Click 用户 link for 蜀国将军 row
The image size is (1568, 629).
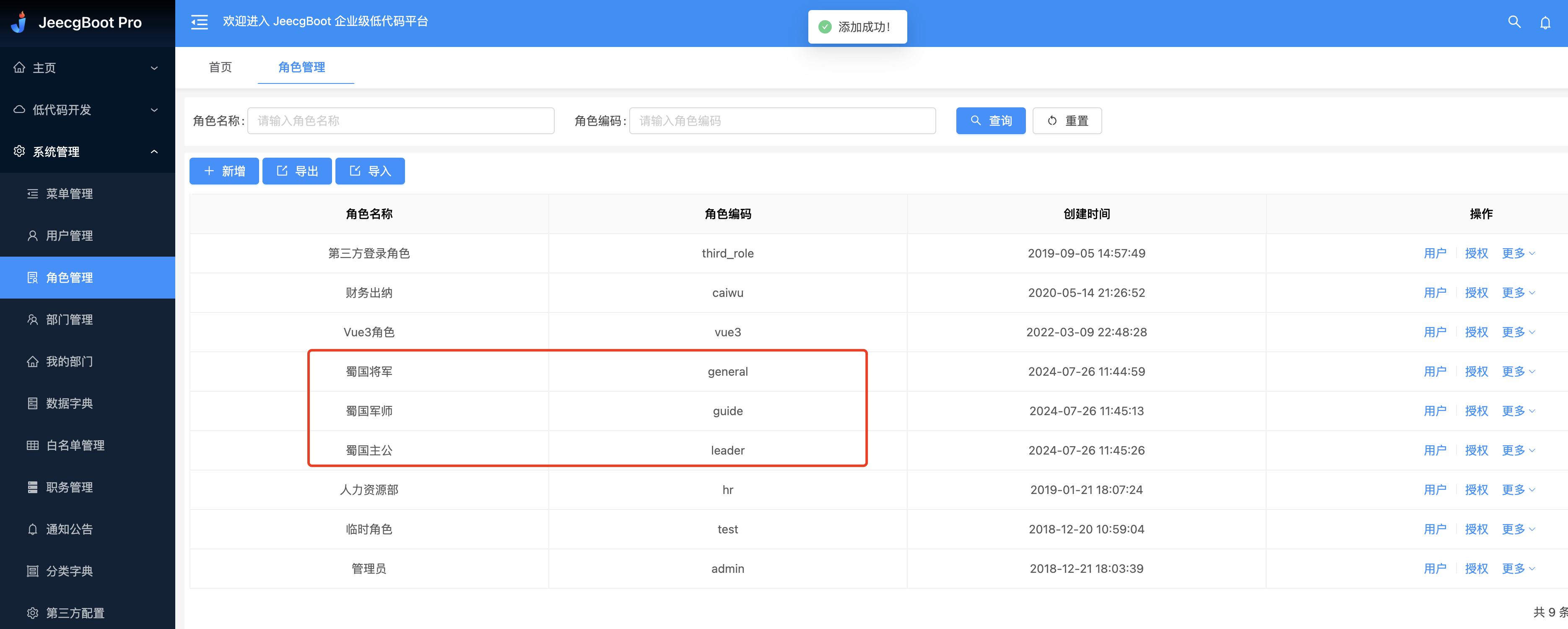click(1435, 372)
